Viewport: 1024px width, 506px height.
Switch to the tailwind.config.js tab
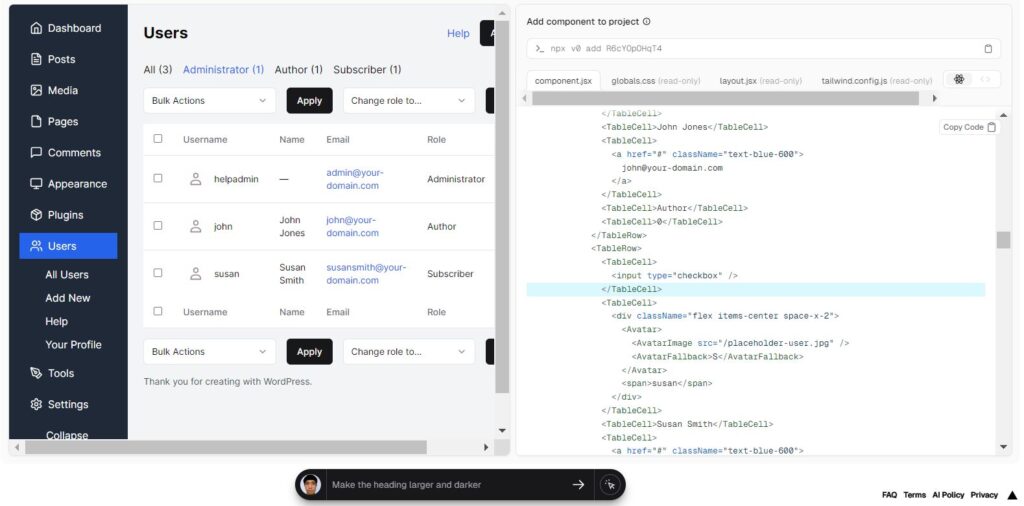[x=877, y=81]
